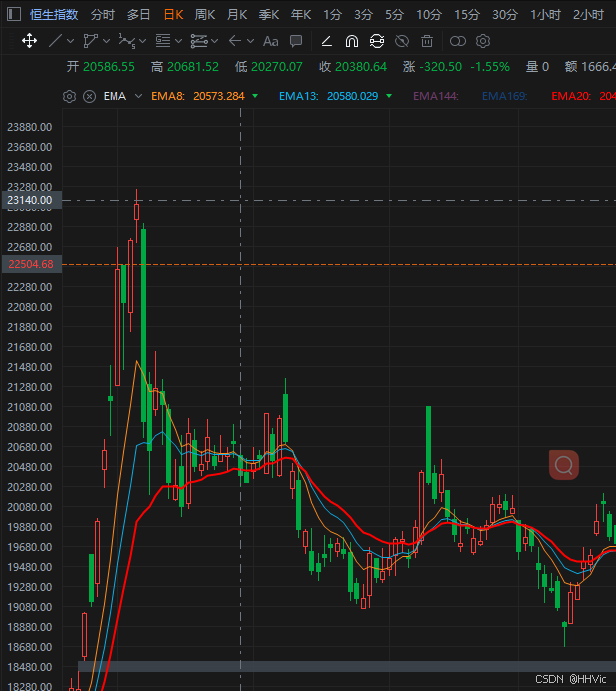Screen dimensions: 616x691
Task: Toggle the dimmed EMA169 label
Action: coord(505,96)
